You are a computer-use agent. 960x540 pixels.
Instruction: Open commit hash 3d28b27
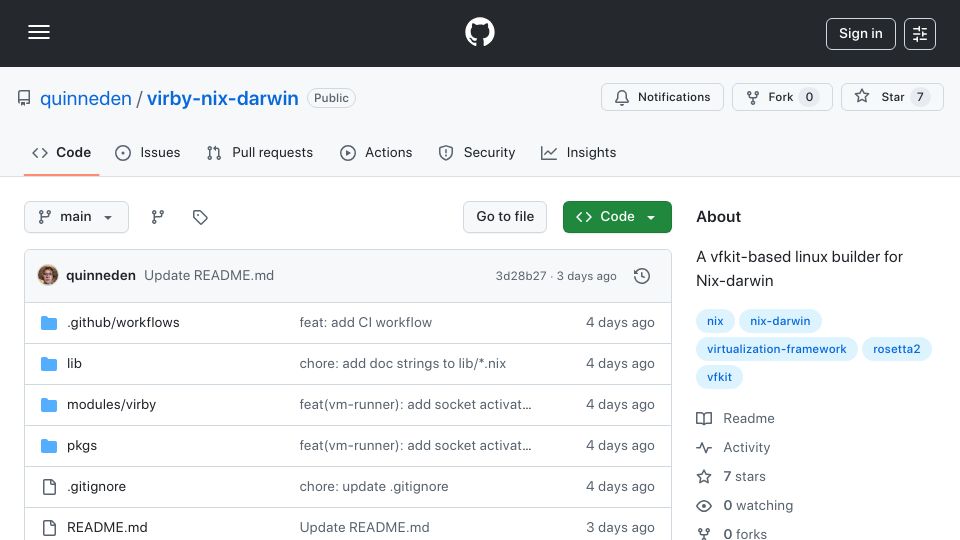pos(520,276)
